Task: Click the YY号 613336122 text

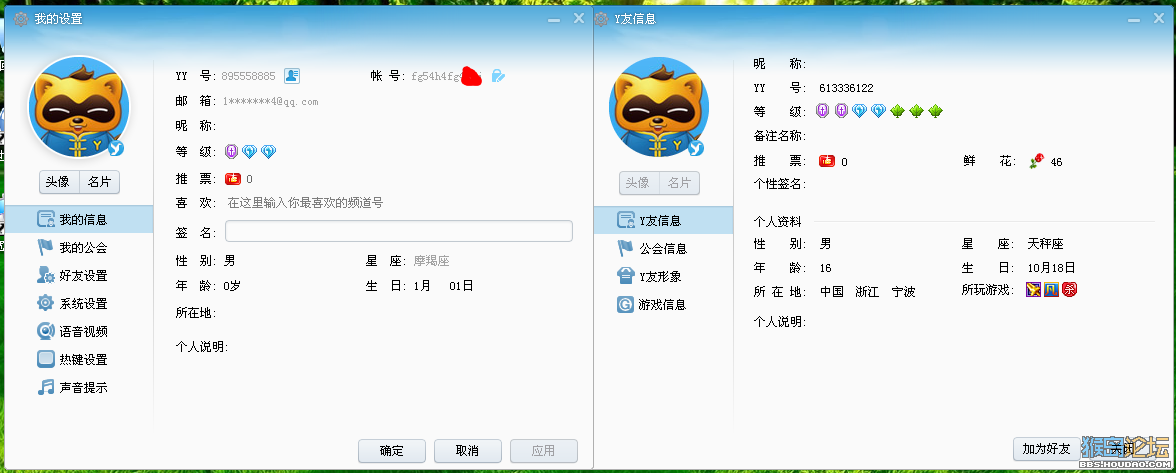Action: [x=846, y=88]
